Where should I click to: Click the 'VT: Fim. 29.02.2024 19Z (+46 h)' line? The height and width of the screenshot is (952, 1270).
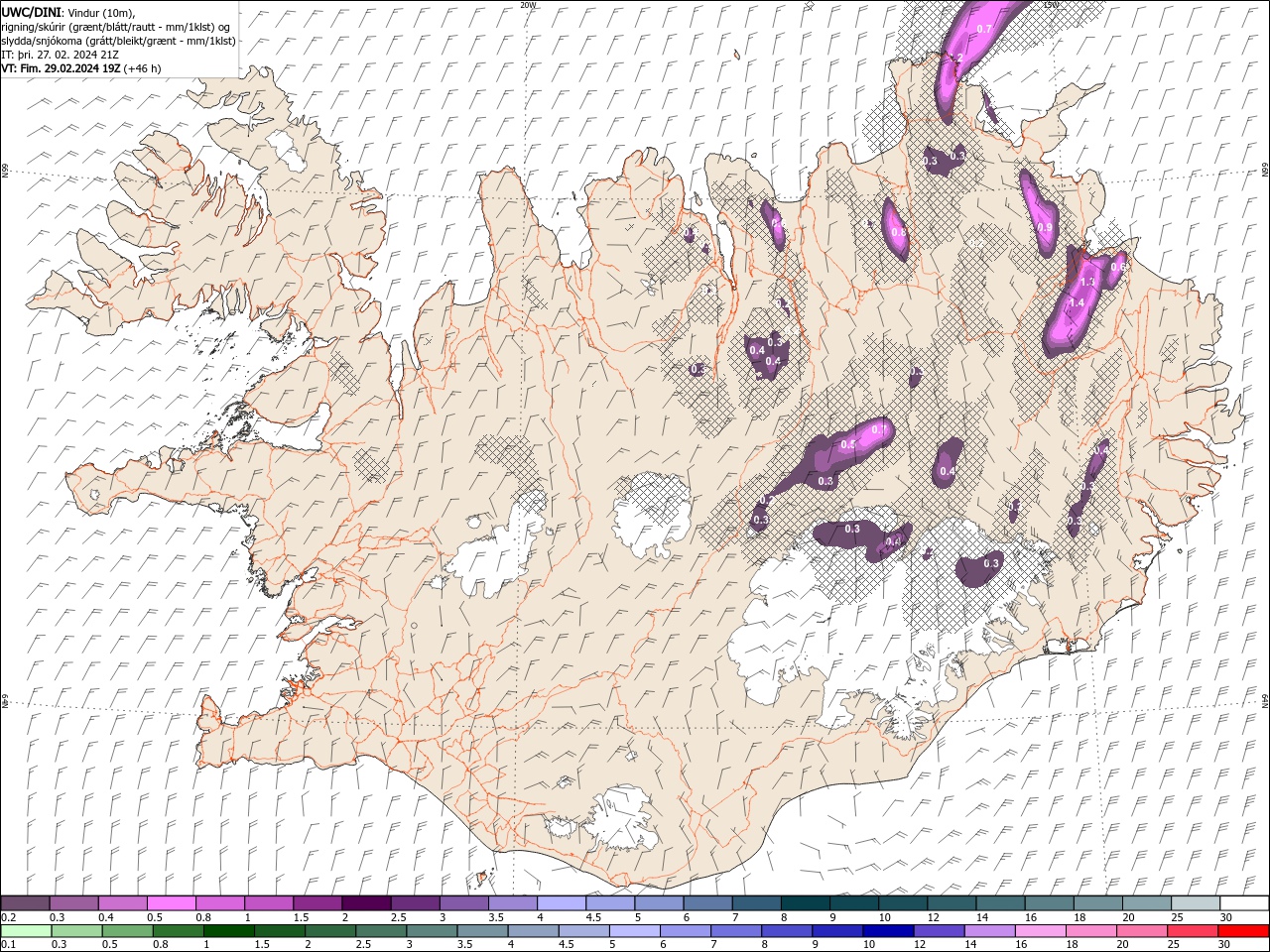(x=81, y=67)
